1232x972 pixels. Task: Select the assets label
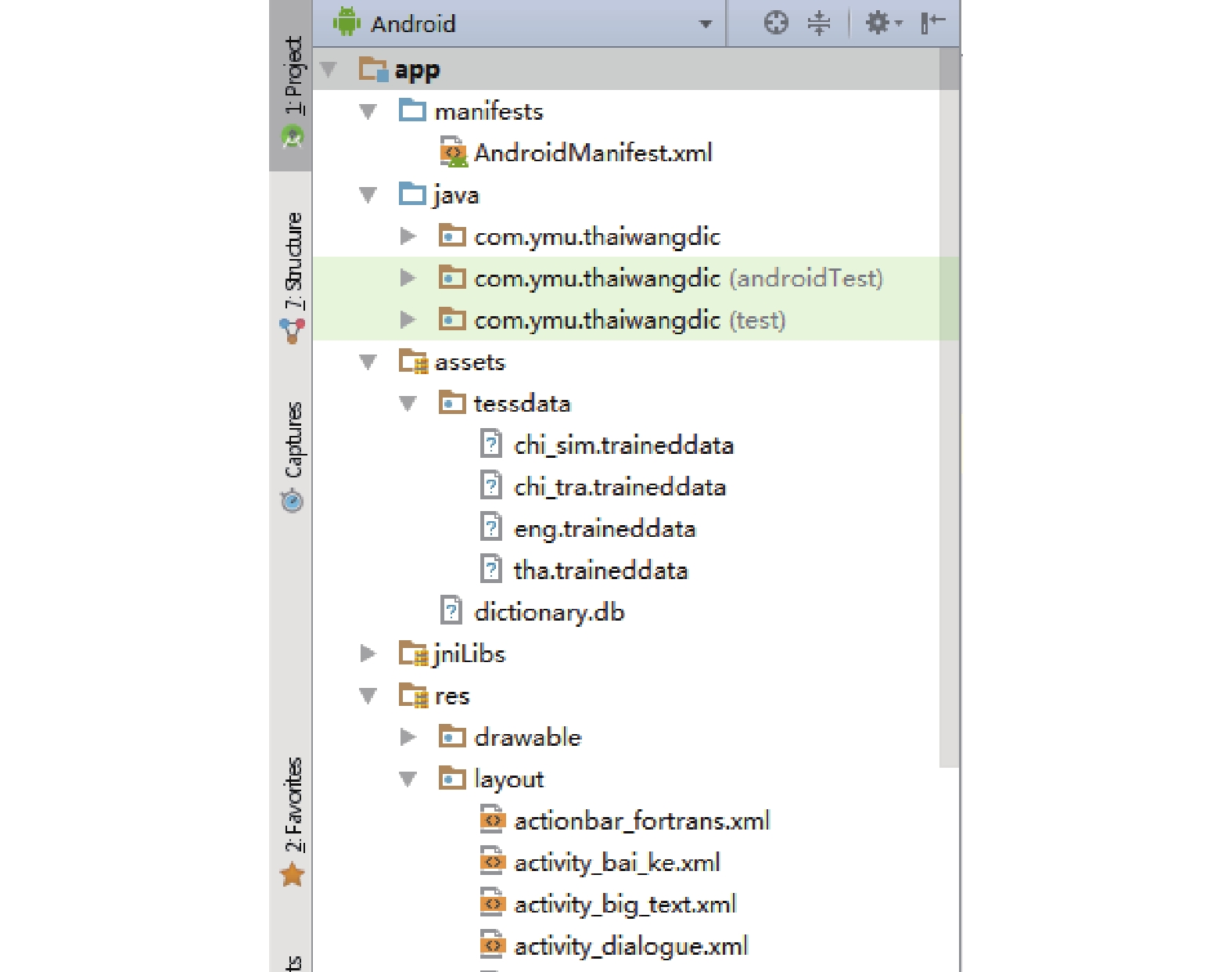pyautogui.click(x=470, y=362)
